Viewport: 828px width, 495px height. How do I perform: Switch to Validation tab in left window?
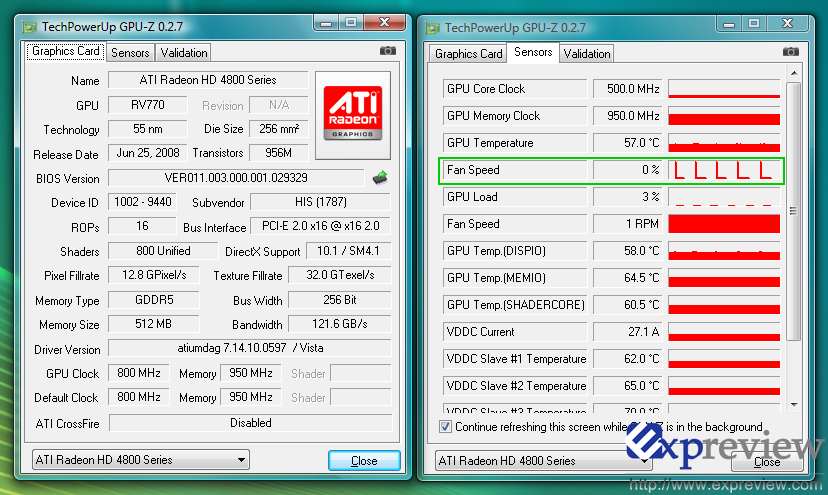tap(184, 53)
